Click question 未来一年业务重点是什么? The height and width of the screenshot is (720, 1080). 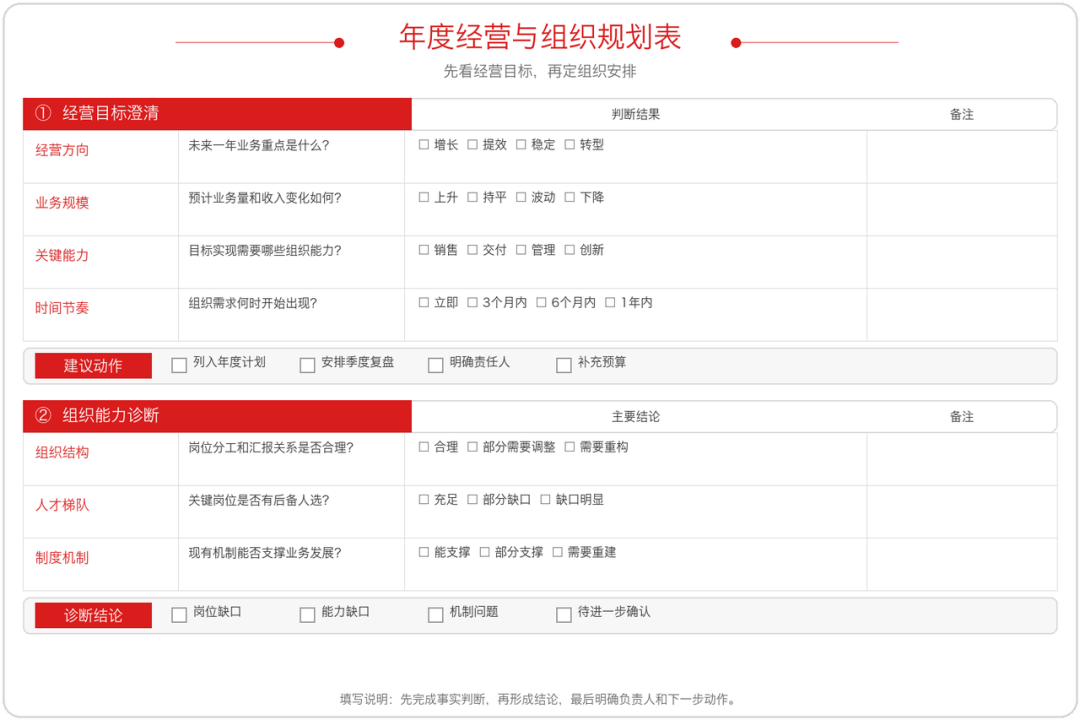[259, 145]
